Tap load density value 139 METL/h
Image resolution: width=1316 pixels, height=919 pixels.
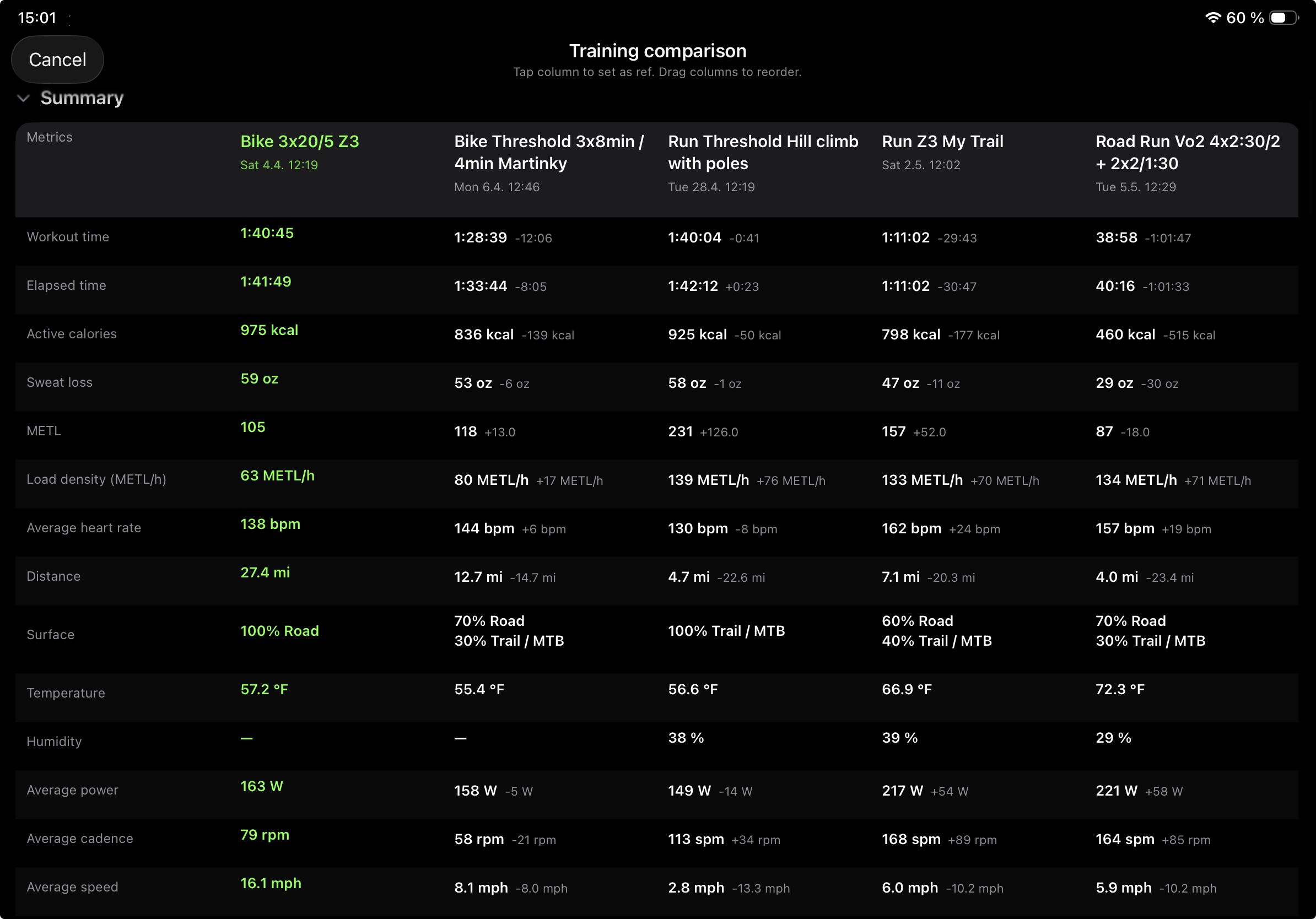pos(709,480)
